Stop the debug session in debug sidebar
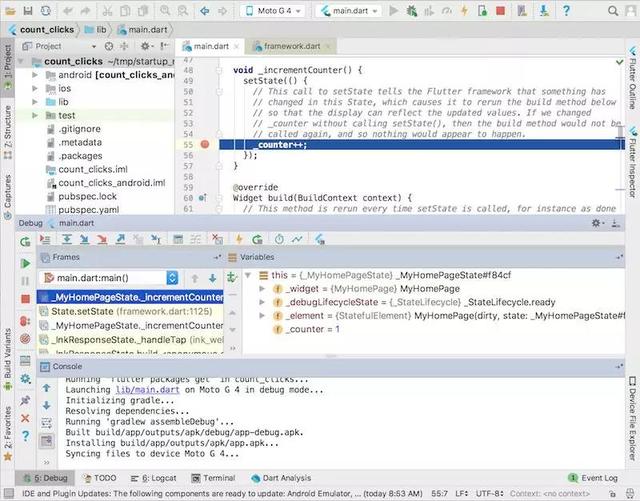 pos(25,299)
